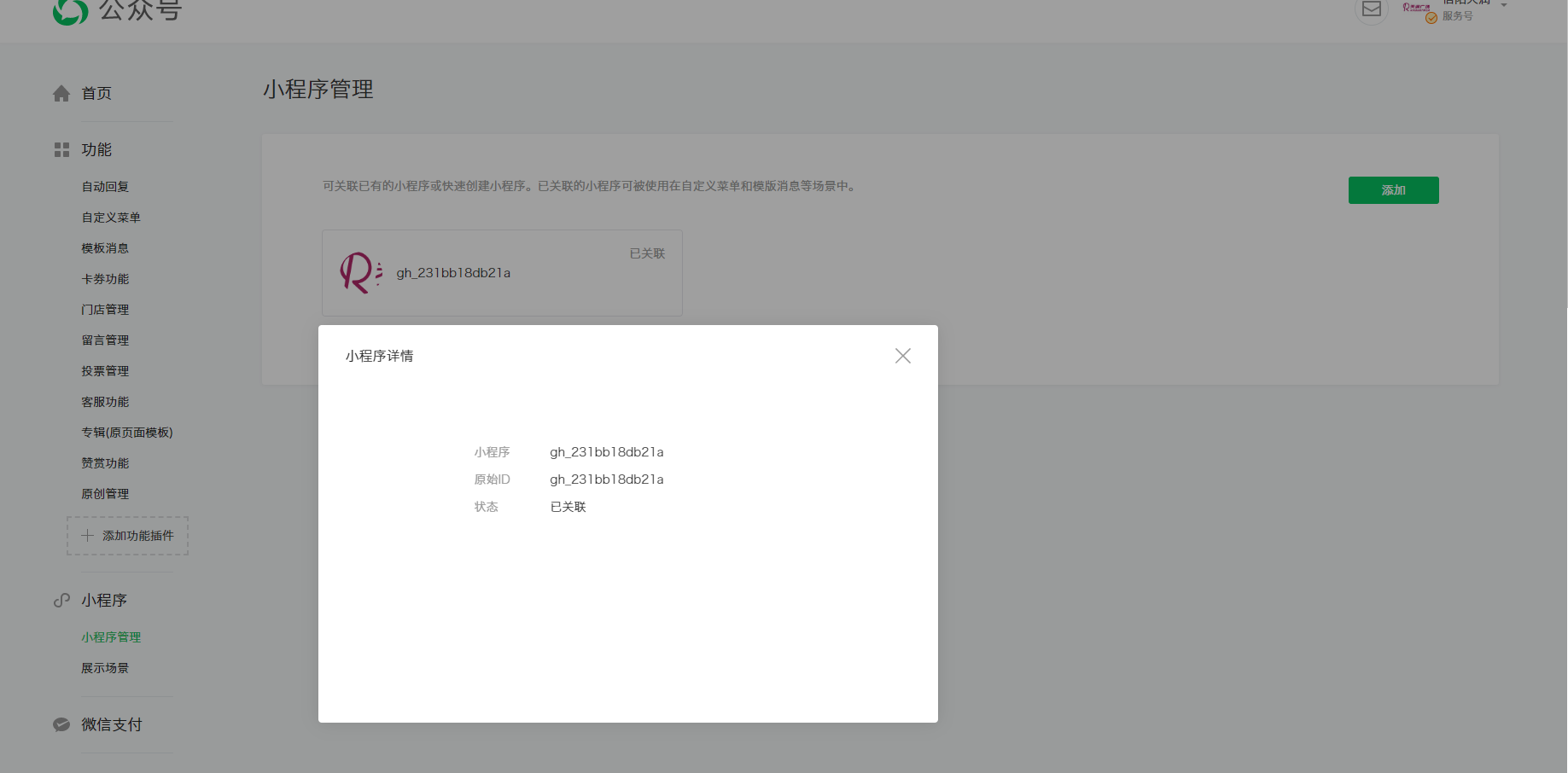Screen dimensions: 1568x773
Task: Open 展示场景 menu item
Action: 105,668
